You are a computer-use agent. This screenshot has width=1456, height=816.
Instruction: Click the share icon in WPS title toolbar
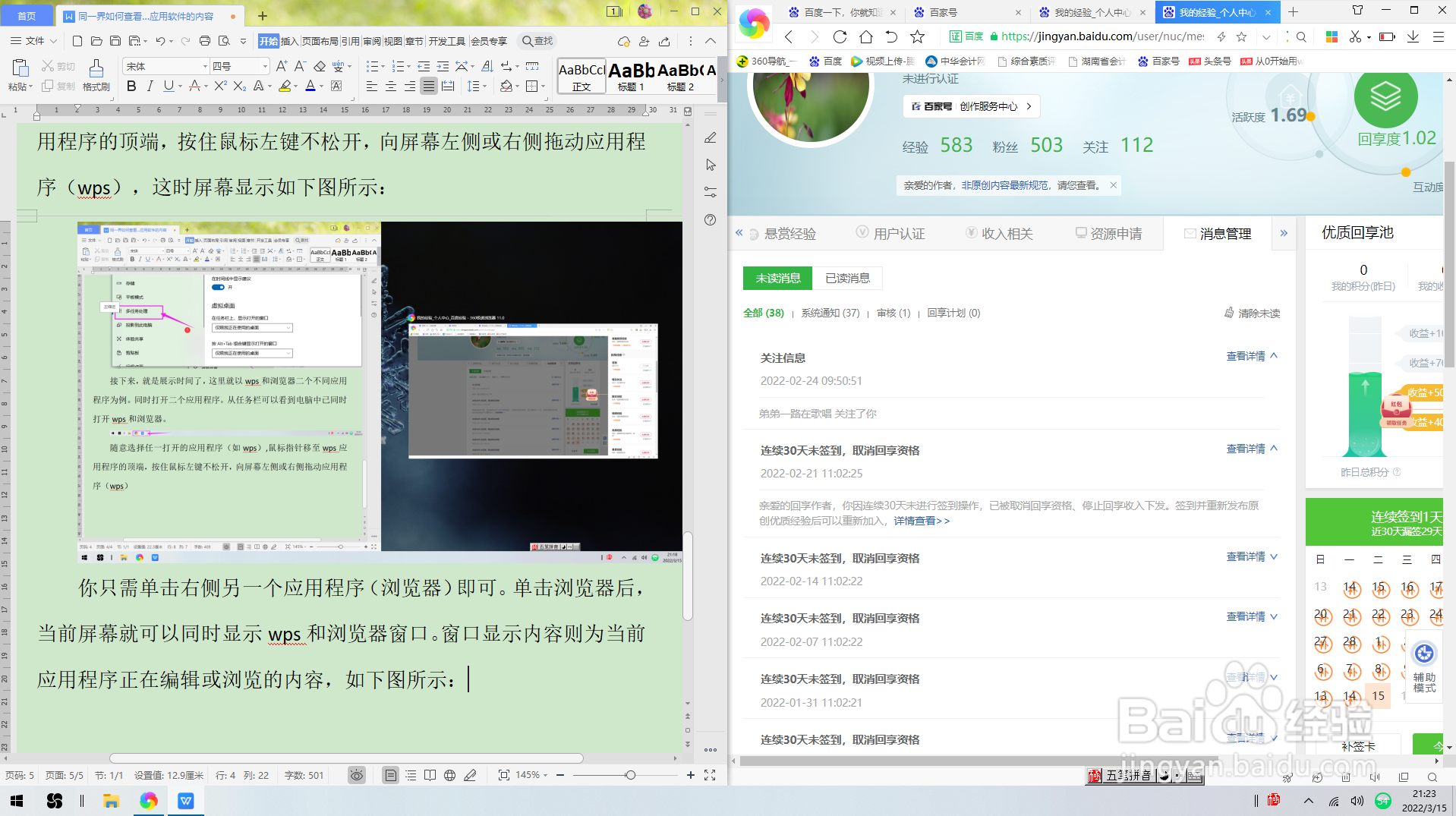tap(664, 41)
